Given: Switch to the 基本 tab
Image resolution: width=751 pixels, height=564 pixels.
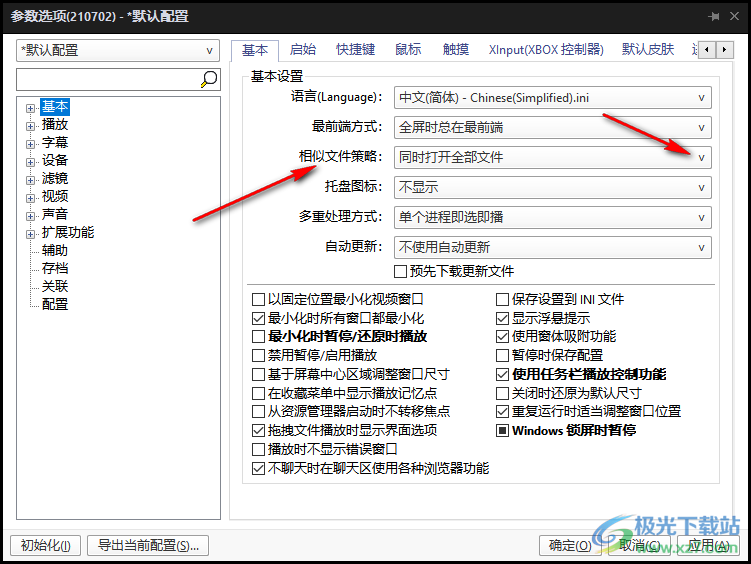Looking at the screenshot, I should pos(255,50).
